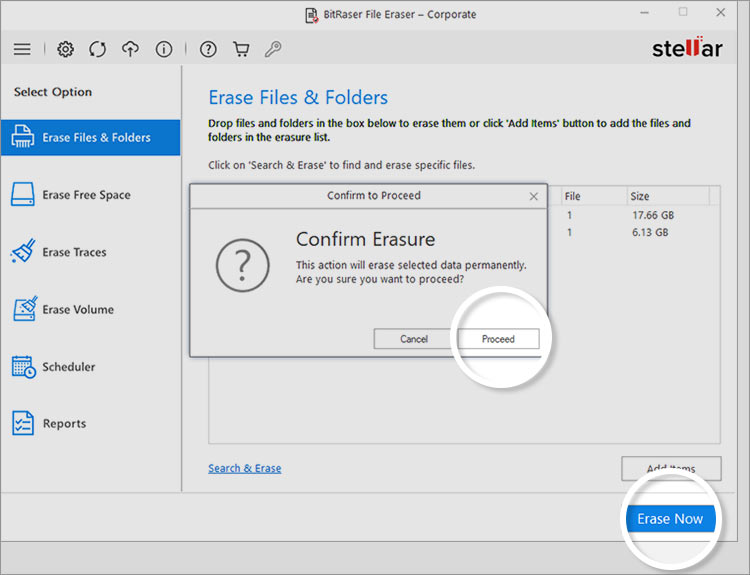This screenshot has width=750, height=575.
Task: Cancel the Confirm Erasure dialog
Action: pos(414,339)
